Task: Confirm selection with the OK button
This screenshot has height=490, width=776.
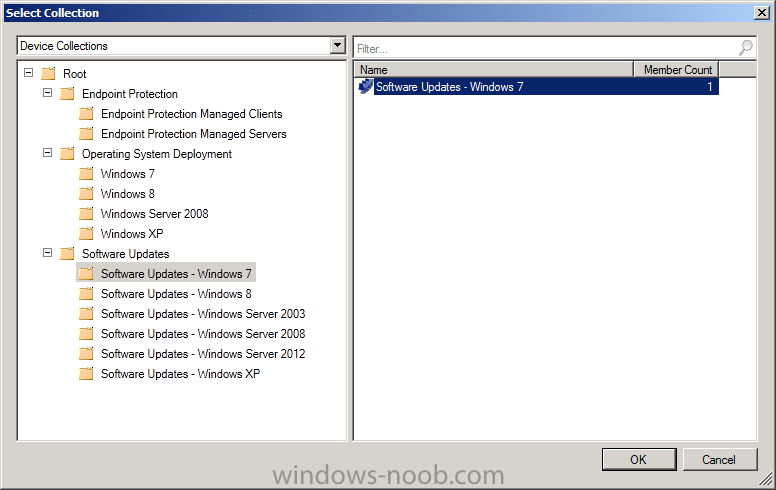Action: coord(639,459)
